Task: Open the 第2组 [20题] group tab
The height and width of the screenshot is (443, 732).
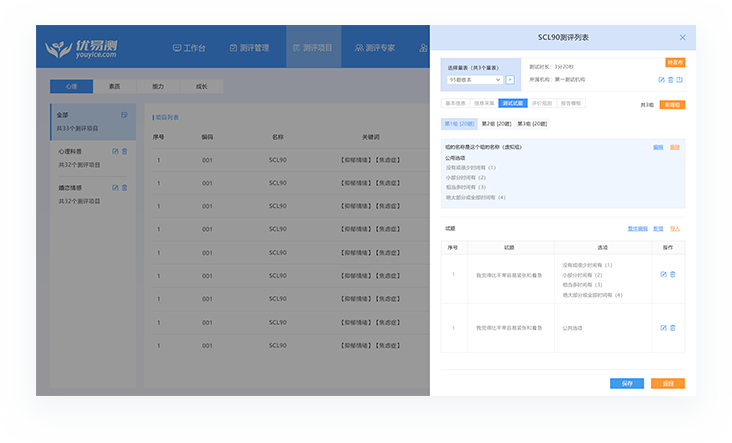Action: [496, 124]
